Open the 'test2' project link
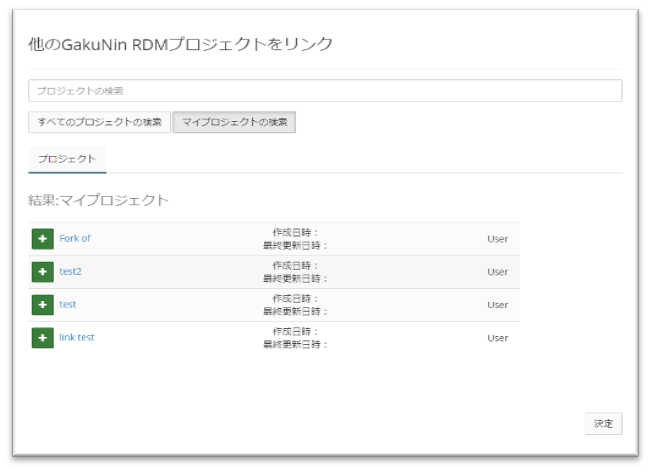This screenshot has width=650, height=472. (x=70, y=271)
